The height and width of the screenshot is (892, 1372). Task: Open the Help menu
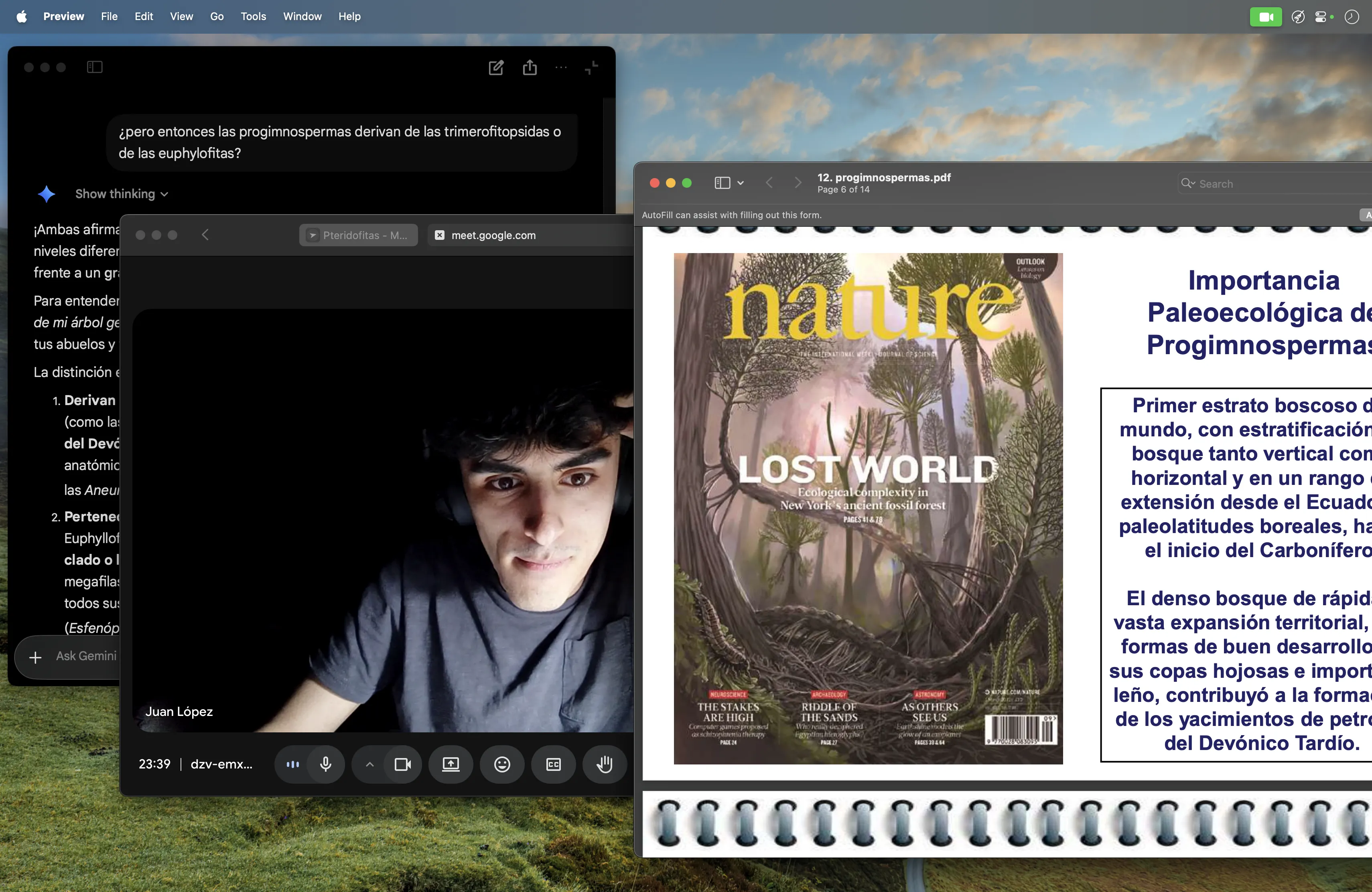[x=349, y=16]
